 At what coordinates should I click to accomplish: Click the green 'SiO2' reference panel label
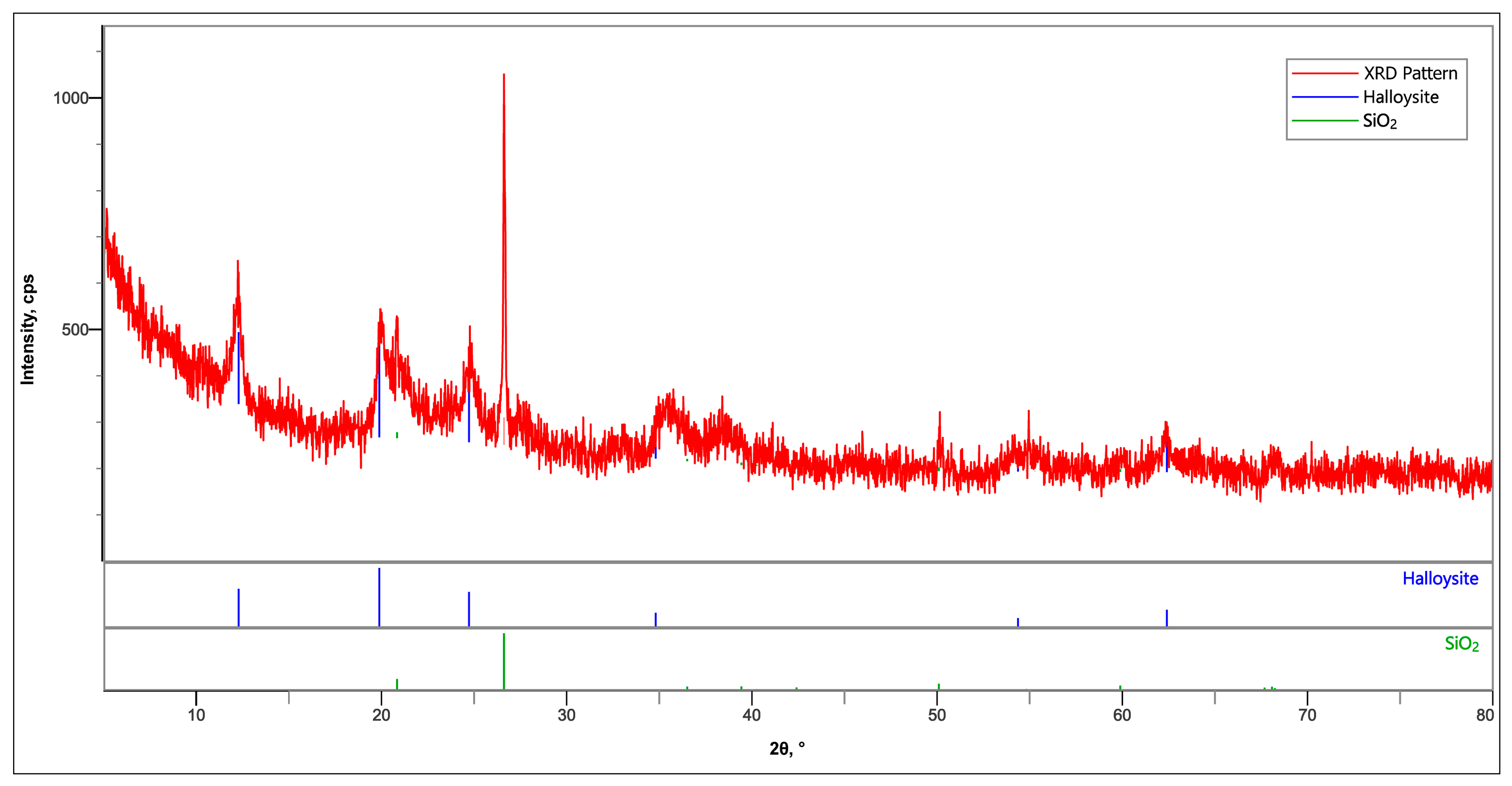(x=1462, y=644)
